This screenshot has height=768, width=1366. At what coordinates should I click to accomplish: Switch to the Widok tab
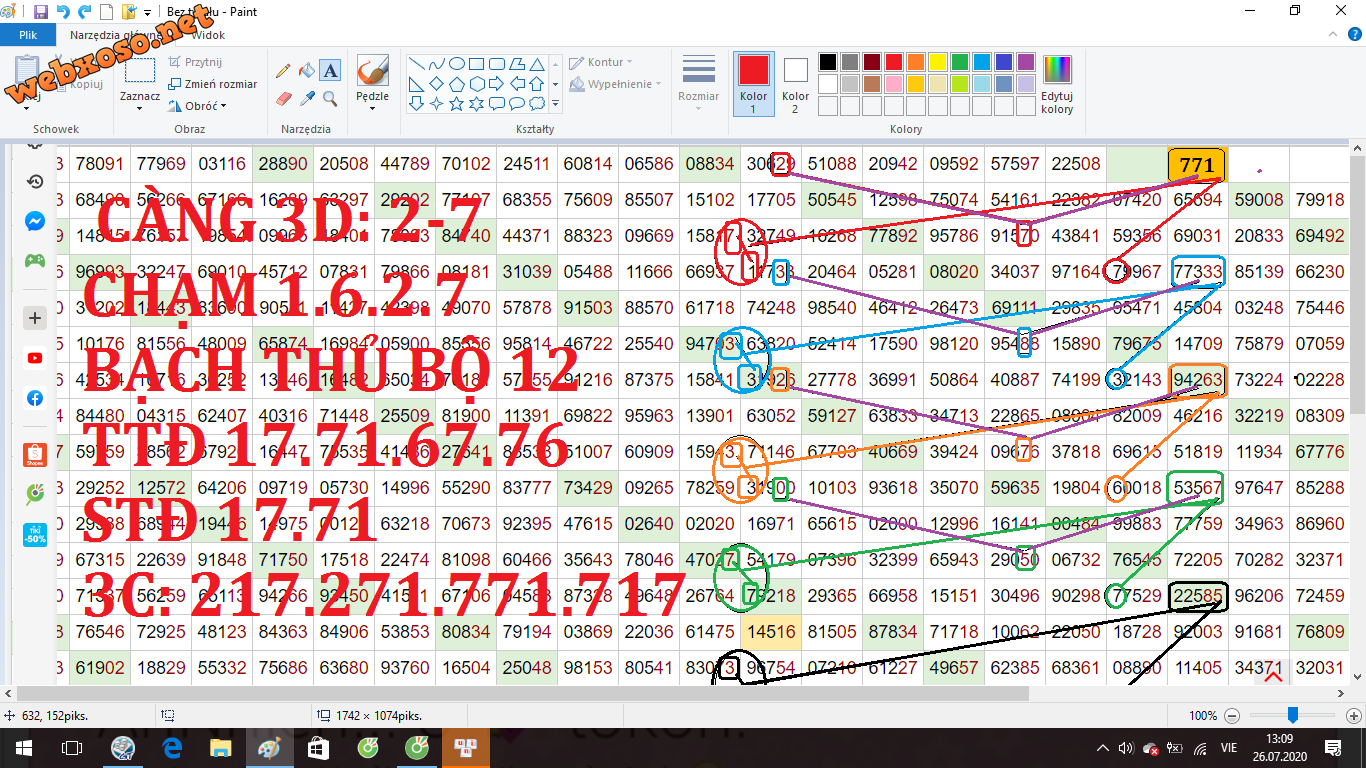(208, 34)
